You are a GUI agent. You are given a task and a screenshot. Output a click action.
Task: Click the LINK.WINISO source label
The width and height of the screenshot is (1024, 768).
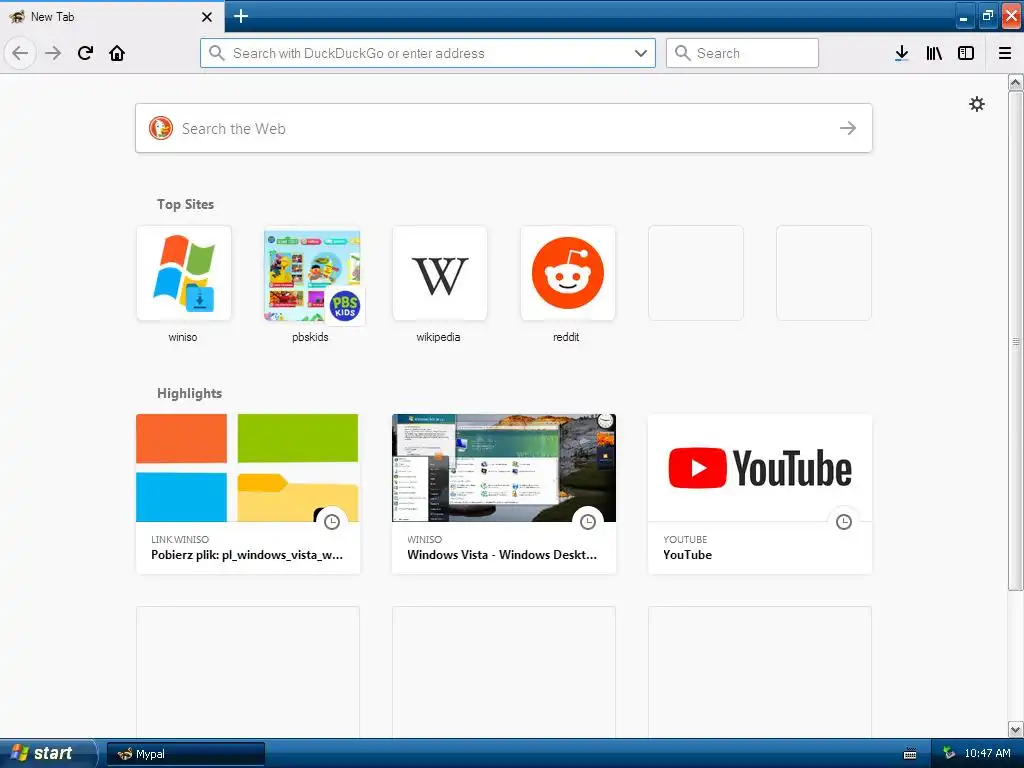180,539
